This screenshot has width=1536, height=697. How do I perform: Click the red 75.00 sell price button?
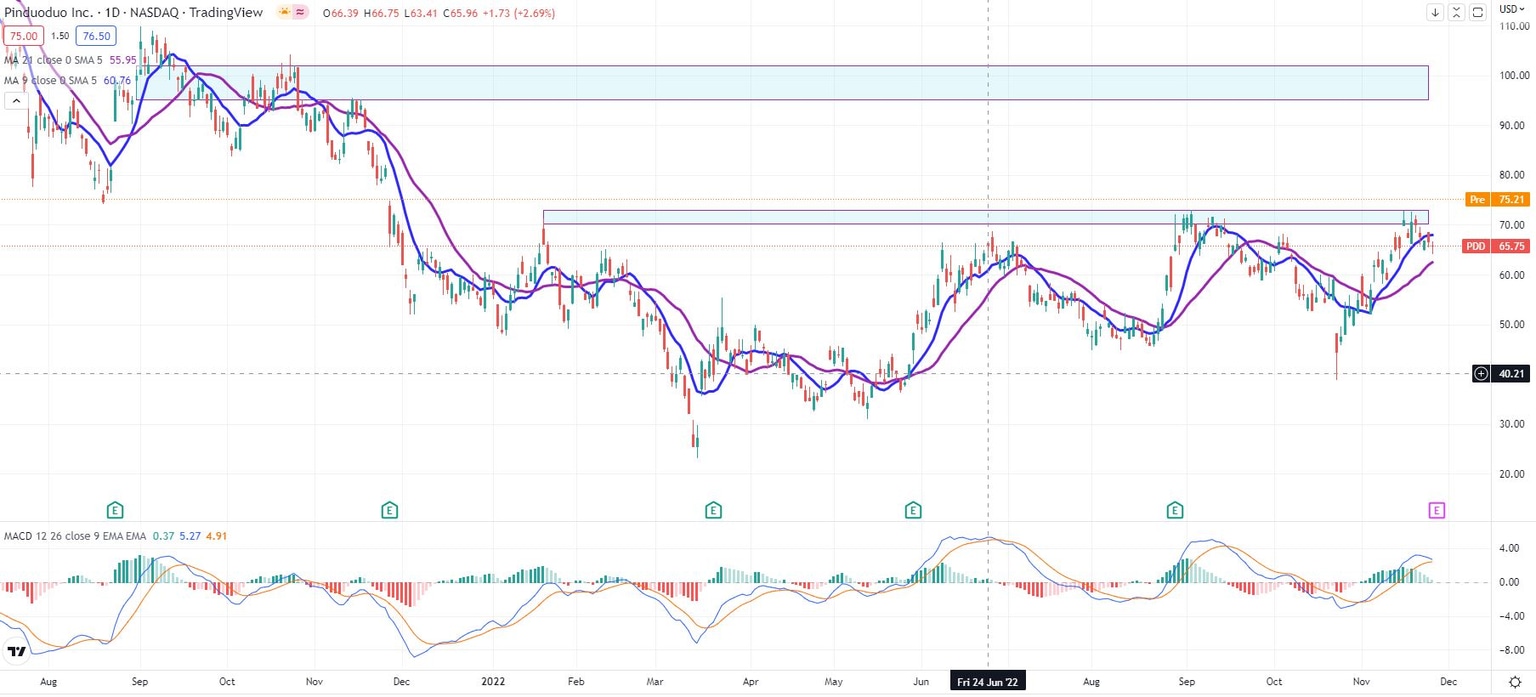[x=21, y=35]
